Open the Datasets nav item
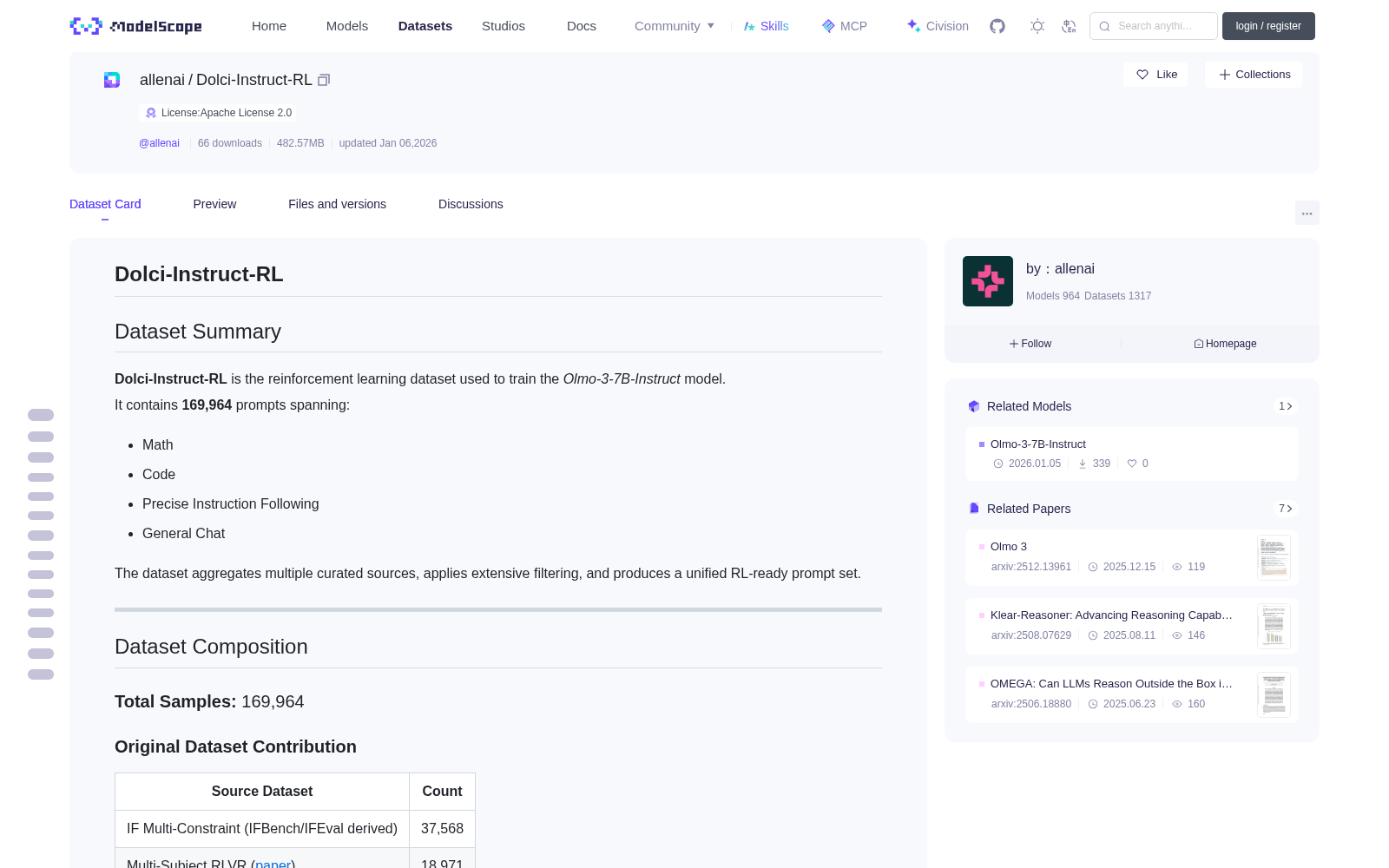Screen dimensions: 1389x868 [x=425, y=26]
